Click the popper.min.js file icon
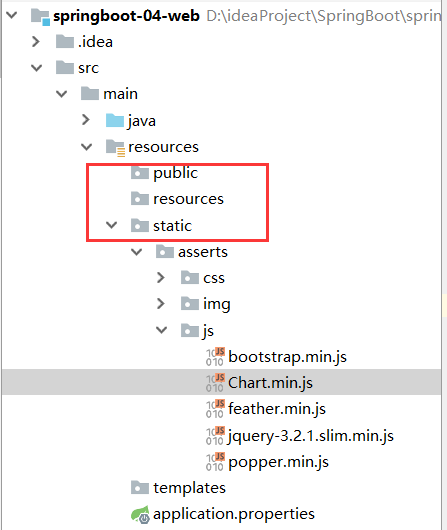Screen dimensions: 447x530 (x=215, y=462)
